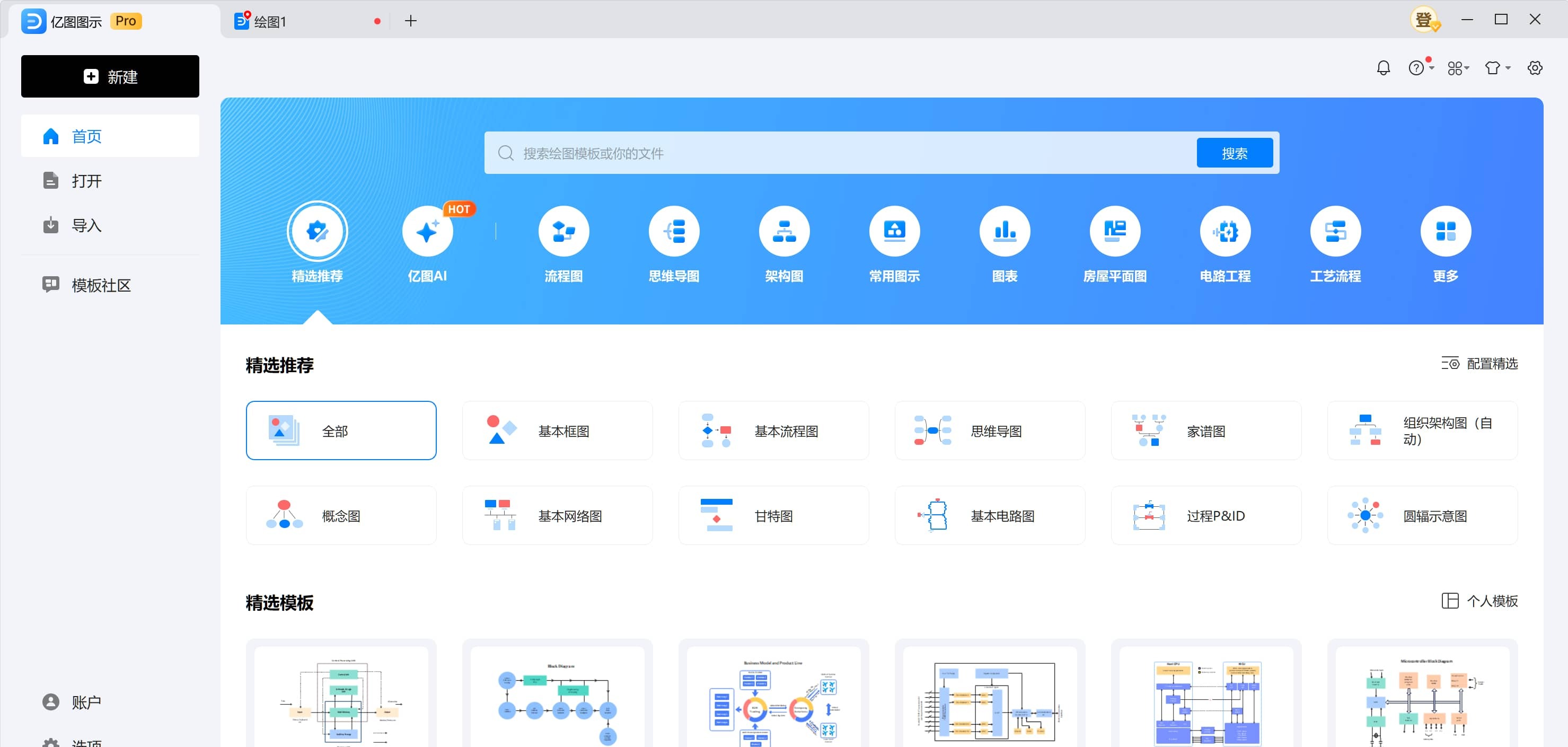This screenshot has width=1568, height=747.
Task: Choose the 过程P&ID card
Action: [x=1206, y=515]
